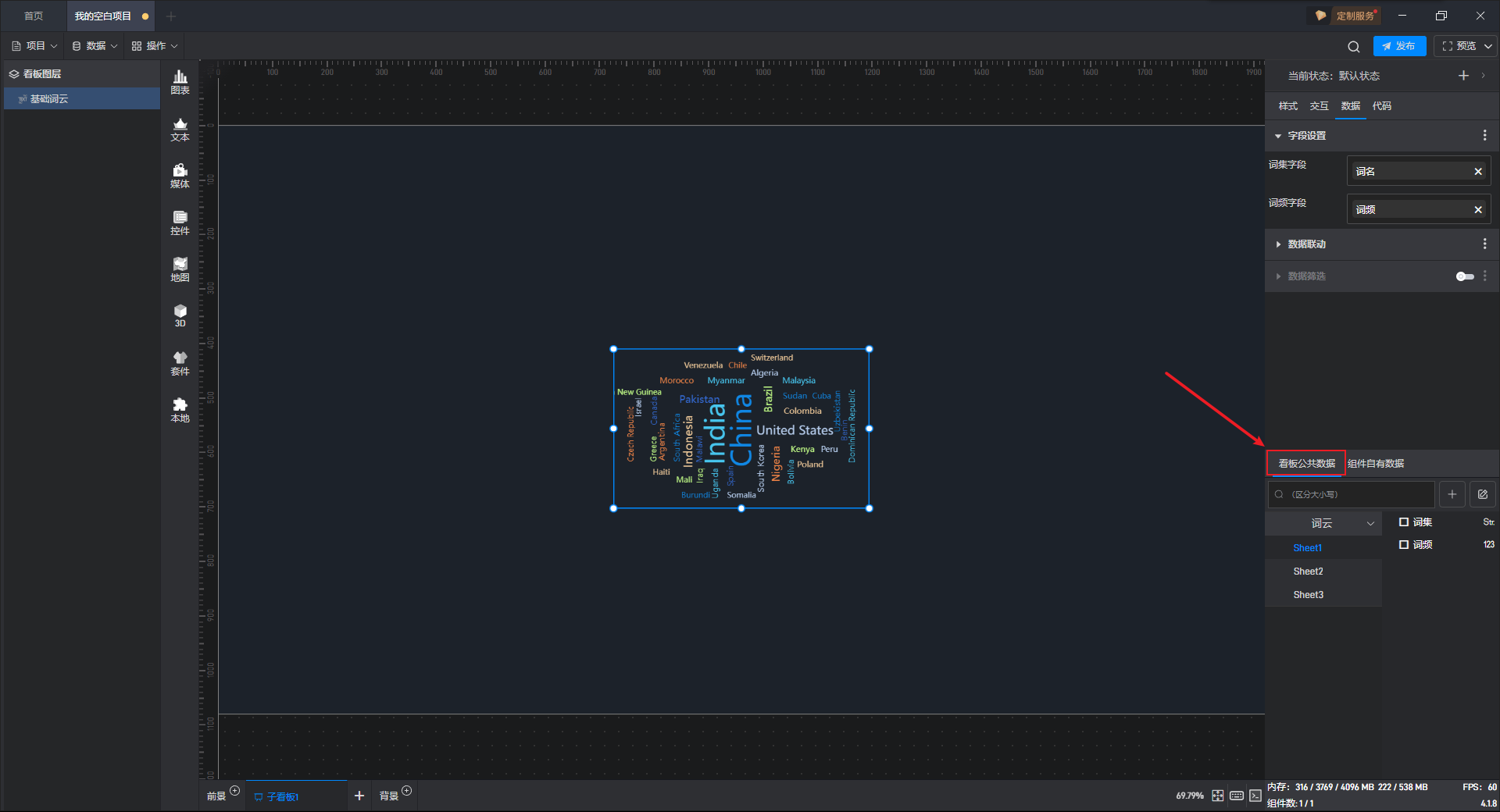This screenshot has height=812, width=1500.
Task: Open more options for 字段设置 section
Action: tap(1485, 136)
